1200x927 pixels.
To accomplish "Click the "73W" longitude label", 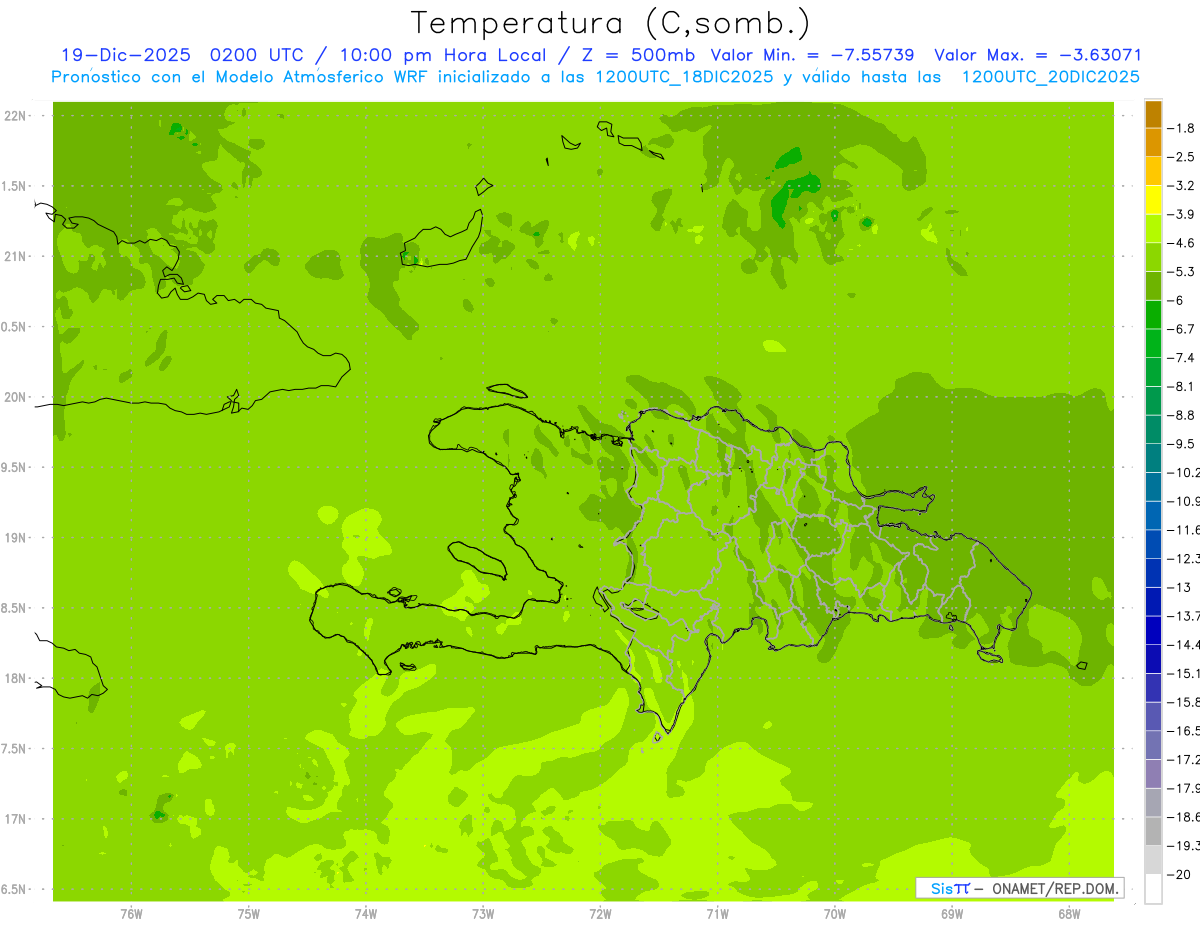I will tap(483, 914).
